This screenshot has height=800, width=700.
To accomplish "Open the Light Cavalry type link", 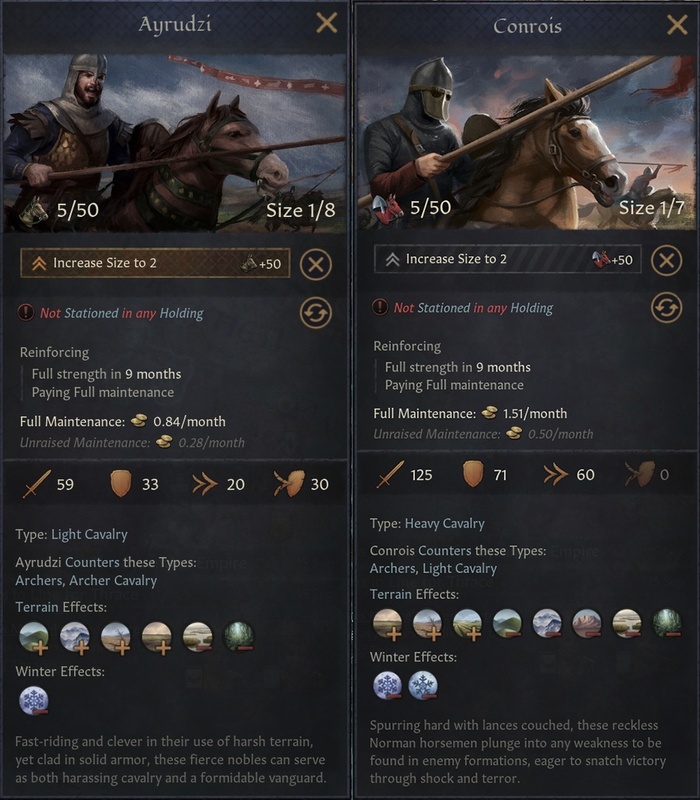I will coord(89,534).
